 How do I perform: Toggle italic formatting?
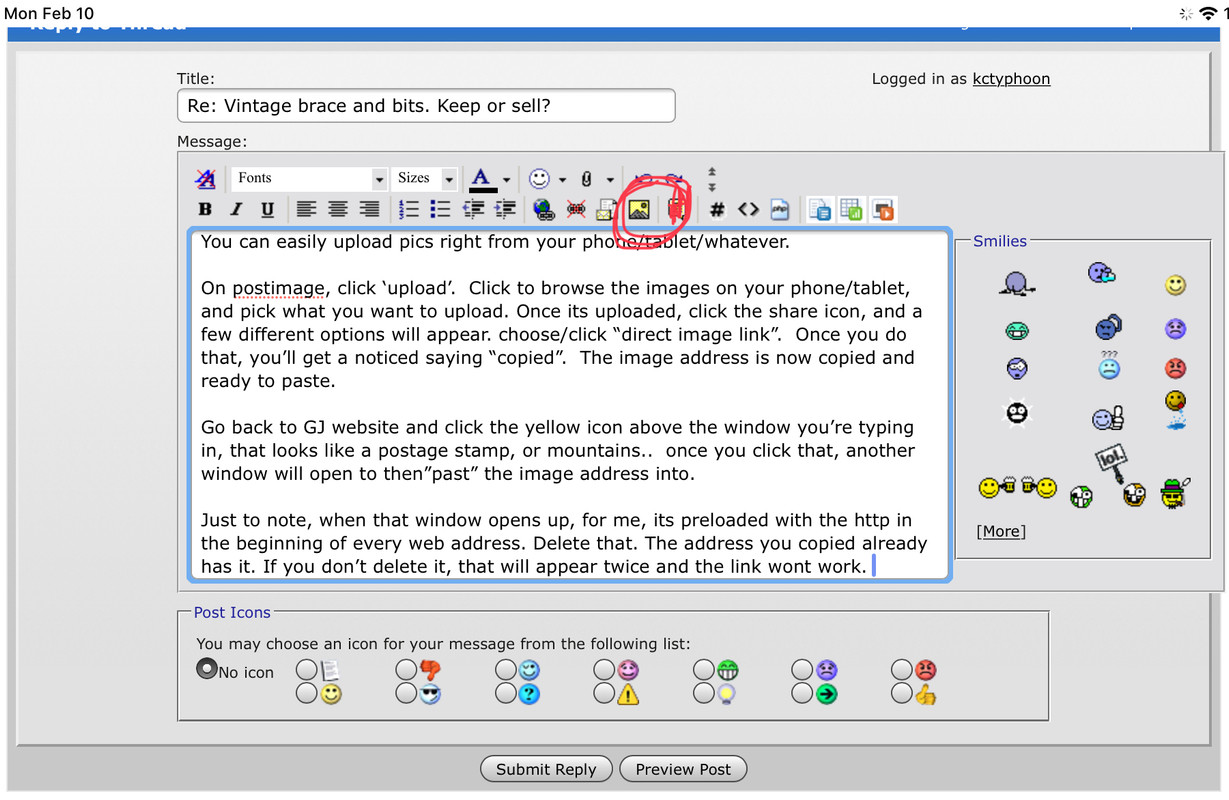pos(236,209)
